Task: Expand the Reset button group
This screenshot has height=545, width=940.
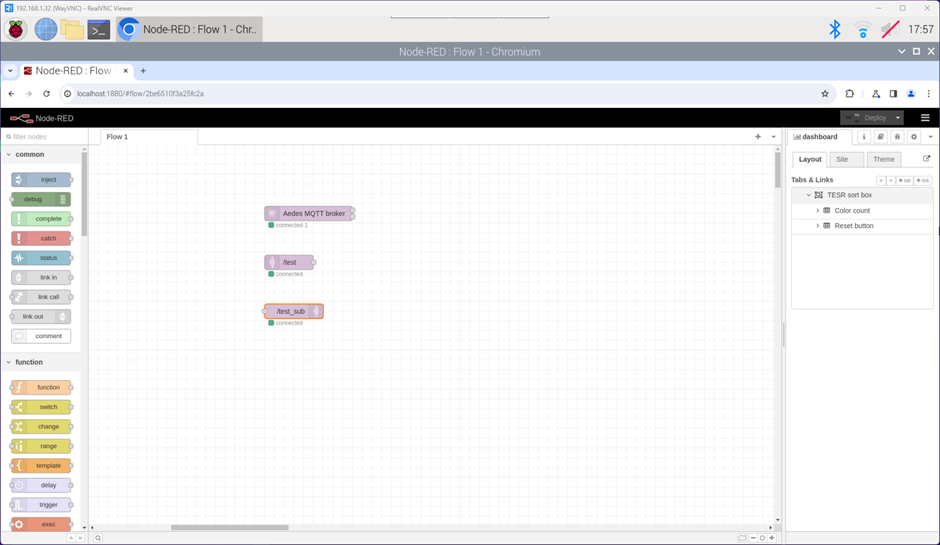Action: (x=818, y=226)
